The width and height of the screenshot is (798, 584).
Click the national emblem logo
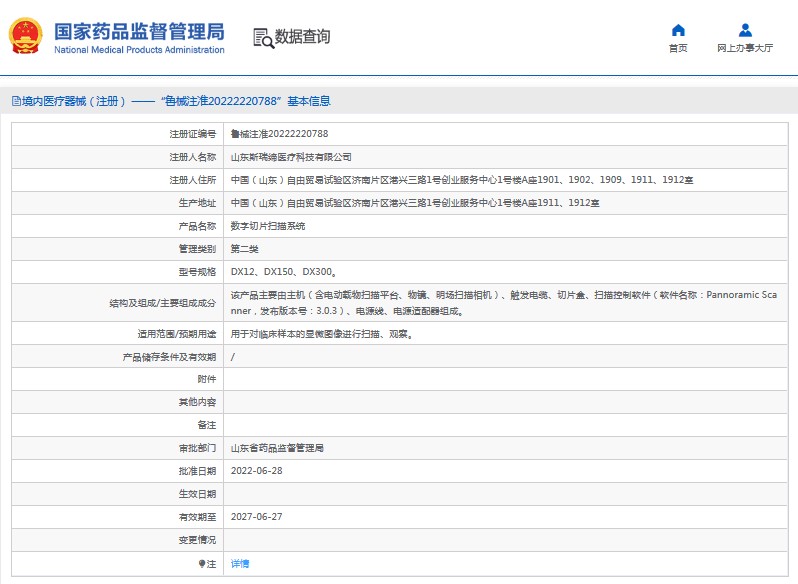[25, 37]
